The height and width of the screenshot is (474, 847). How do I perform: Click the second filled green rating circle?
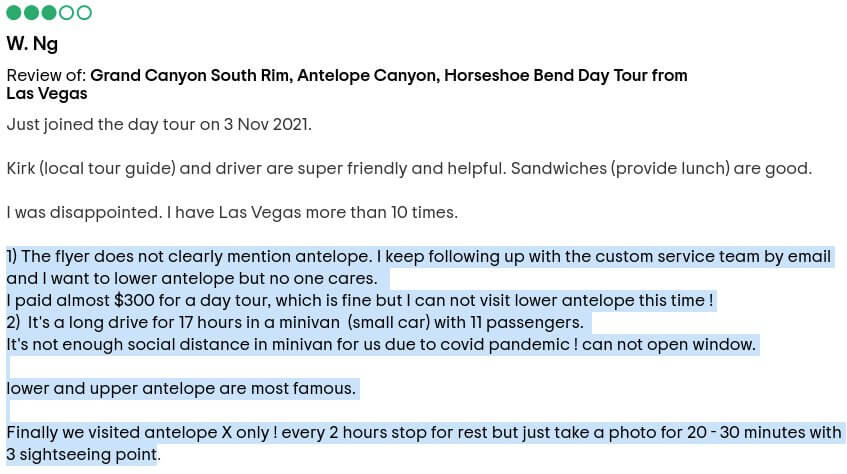(x=31, y=13)
